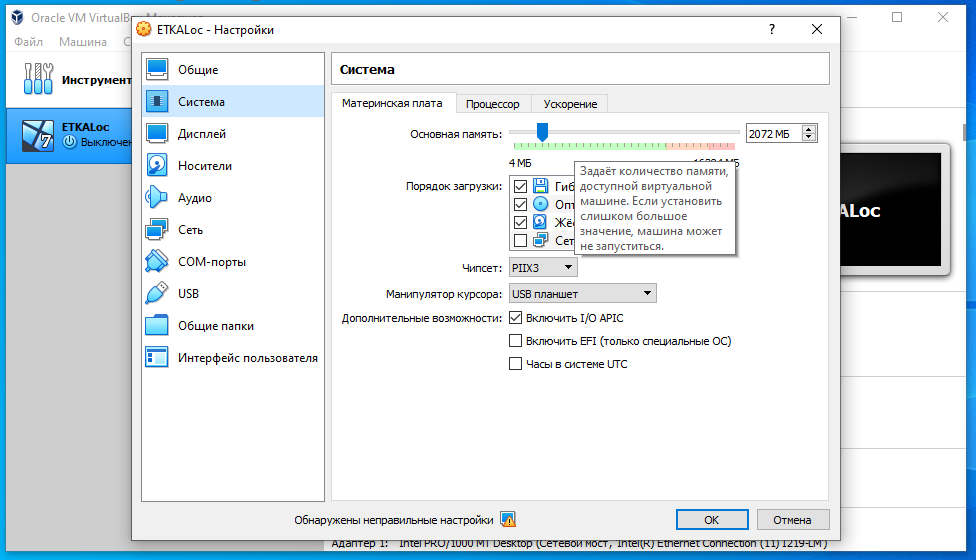Switch to the Процессор tab
The image size is (976, 560).
click(x=492, y=104)
